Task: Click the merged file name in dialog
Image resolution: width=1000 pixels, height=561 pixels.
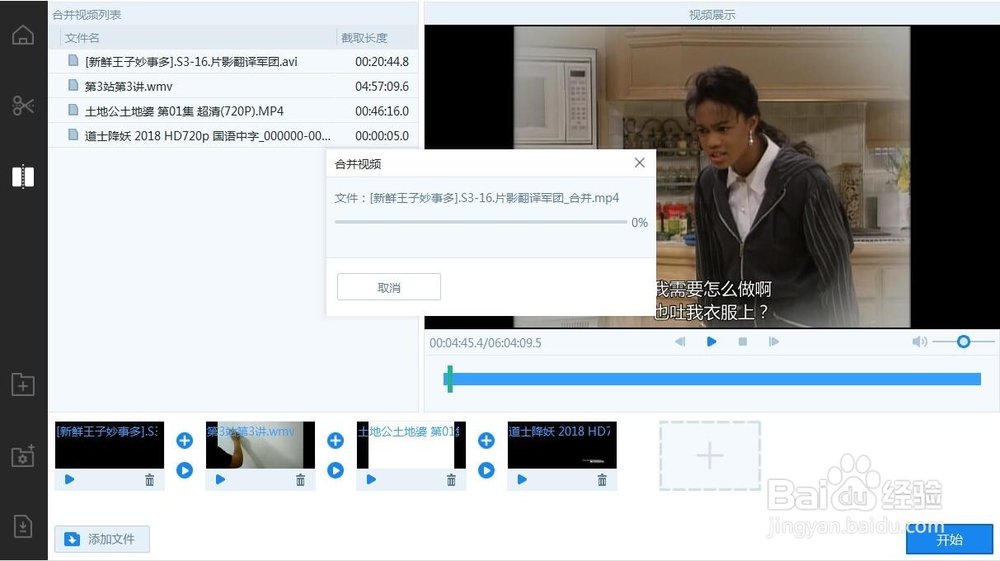Action: [x=494, y=198]
